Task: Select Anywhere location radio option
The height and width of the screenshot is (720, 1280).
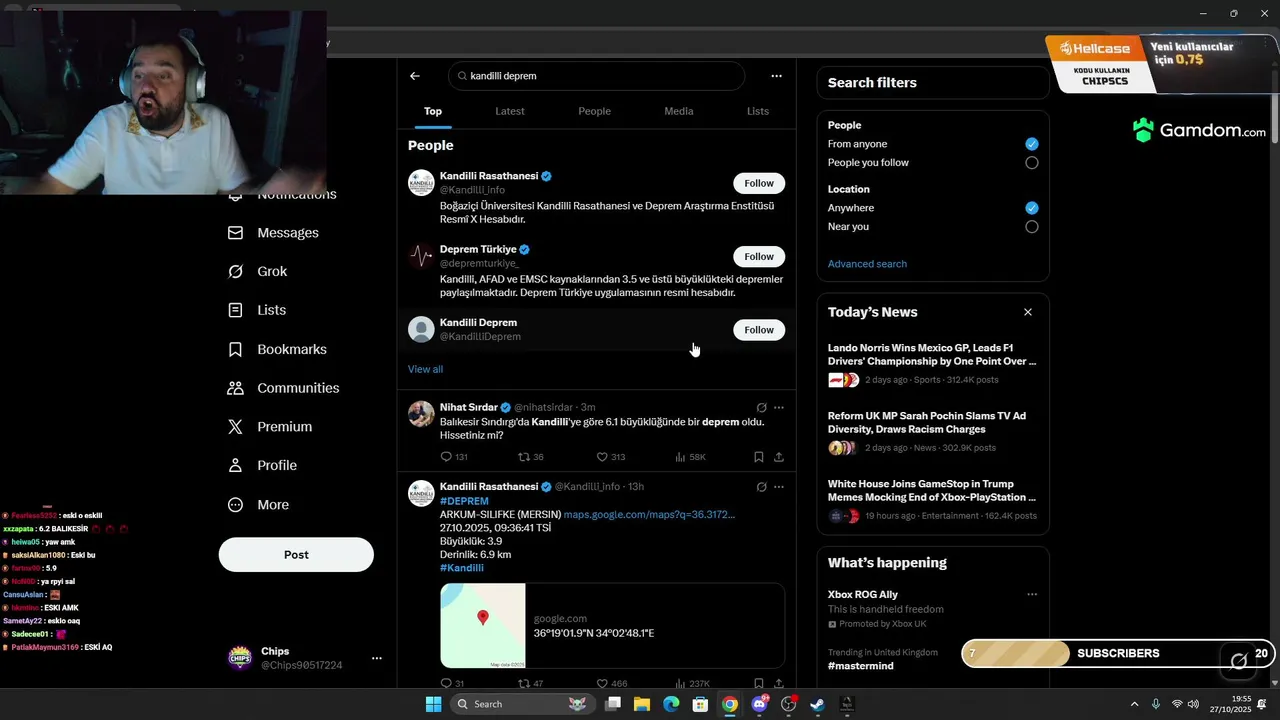Action: [x=1032, y=208]
